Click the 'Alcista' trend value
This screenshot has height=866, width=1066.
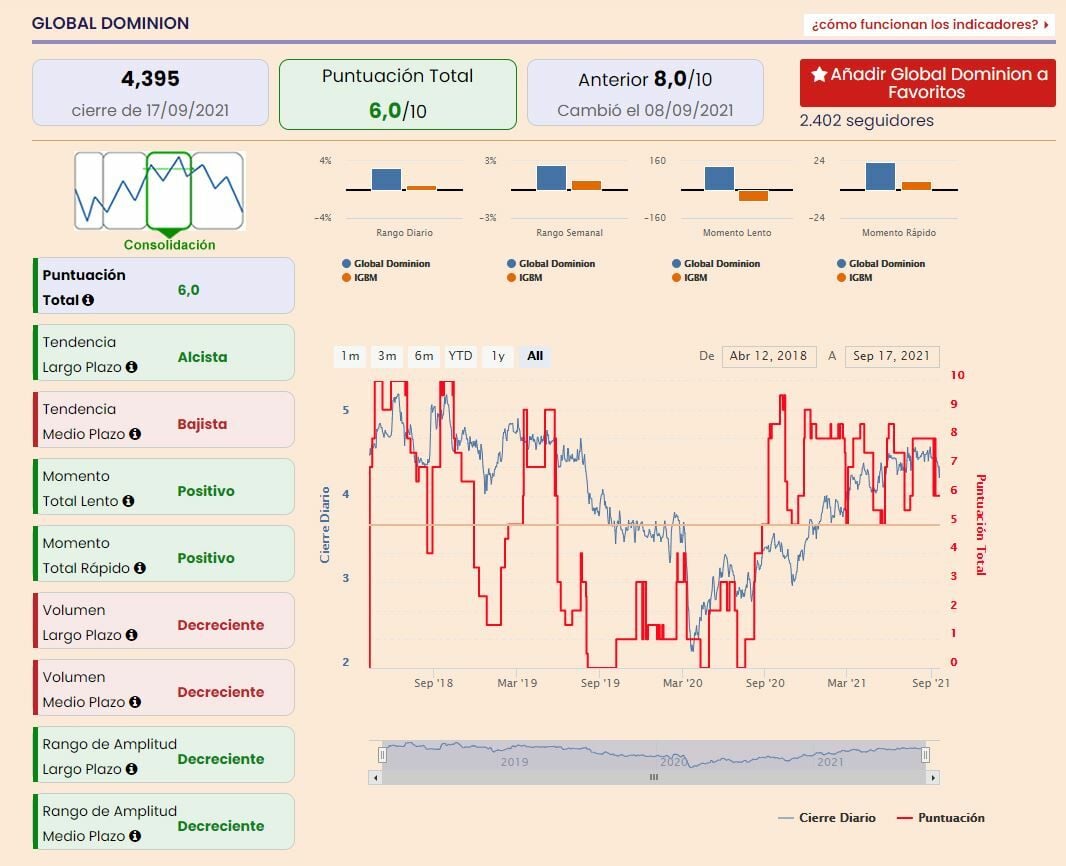[x=203, y=357]
